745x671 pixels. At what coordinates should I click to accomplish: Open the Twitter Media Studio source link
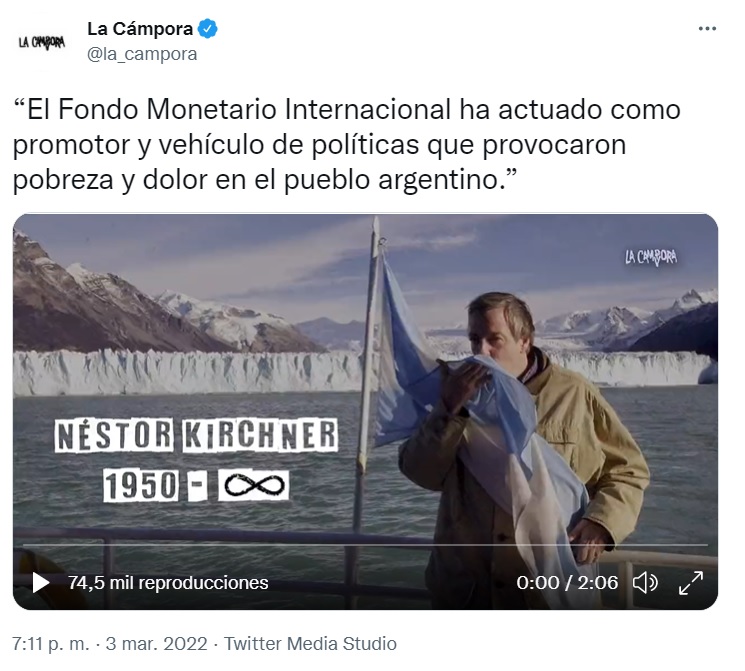[310, 644]
